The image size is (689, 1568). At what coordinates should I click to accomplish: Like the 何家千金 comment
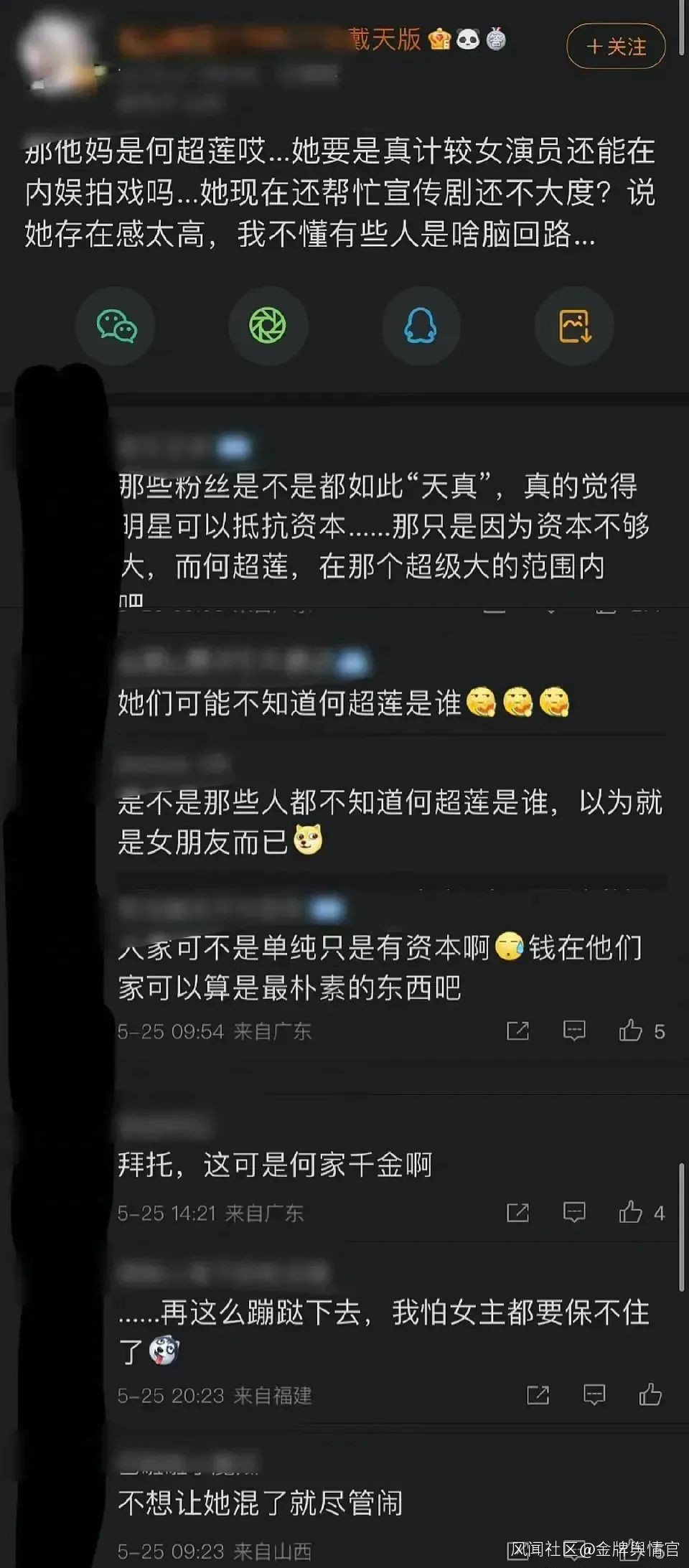tap(642, 1212)
